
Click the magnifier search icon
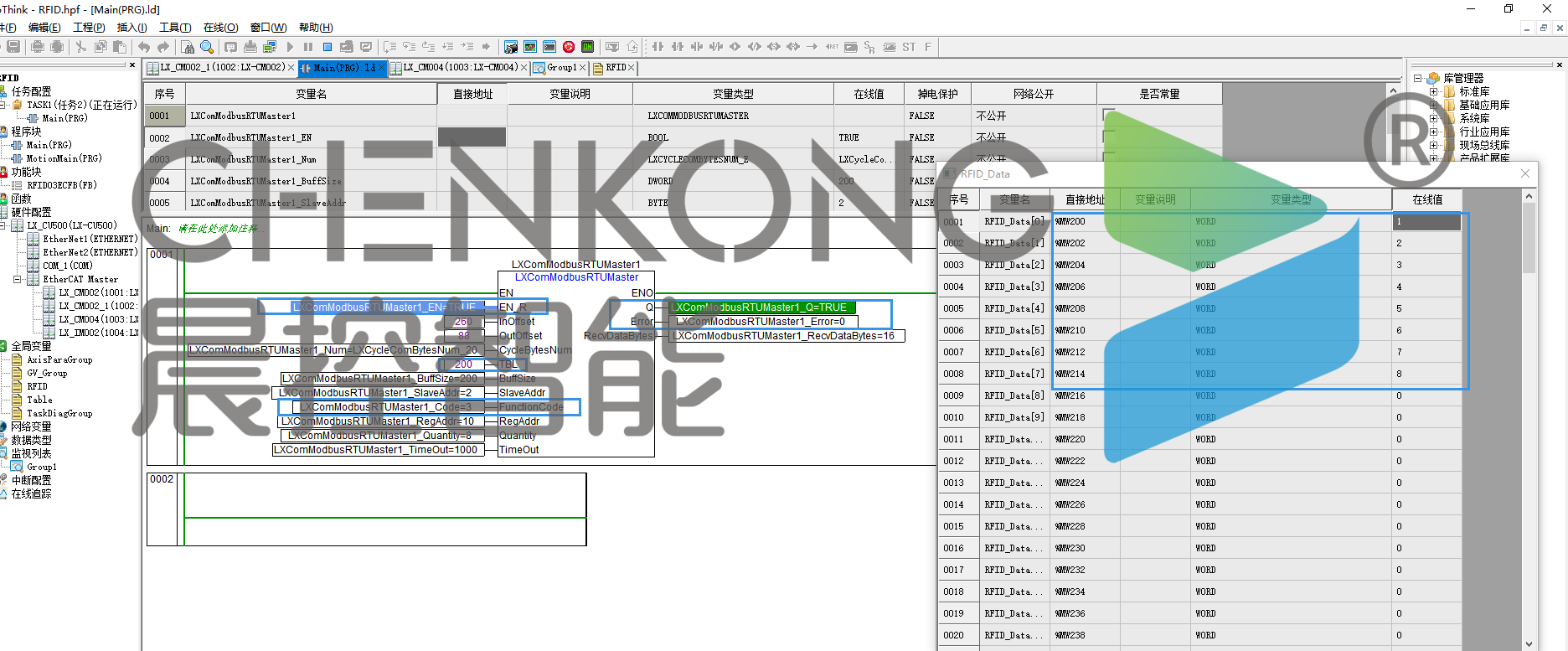tap(207, 47)
